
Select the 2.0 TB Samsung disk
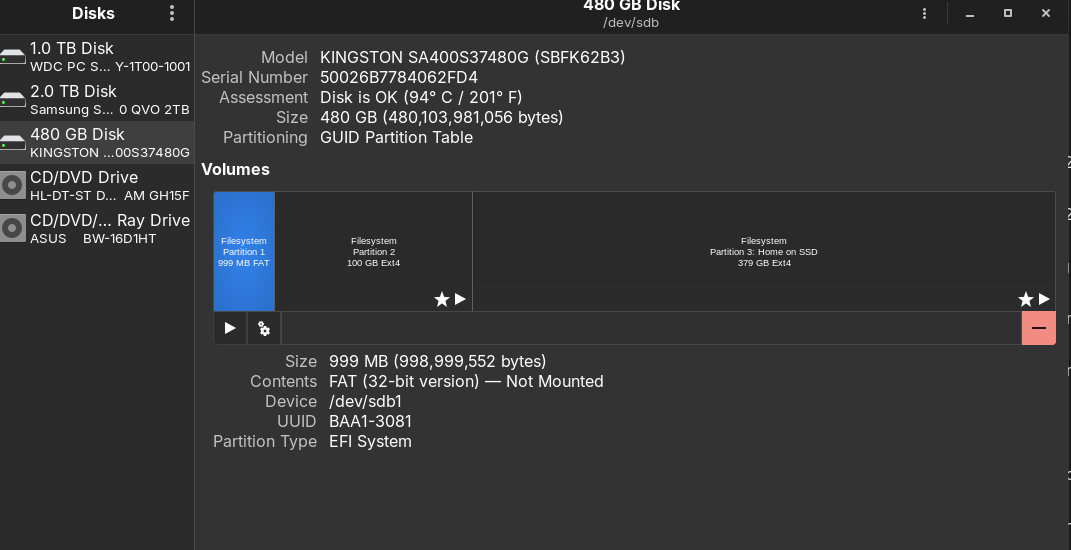(x=97, y=100)
